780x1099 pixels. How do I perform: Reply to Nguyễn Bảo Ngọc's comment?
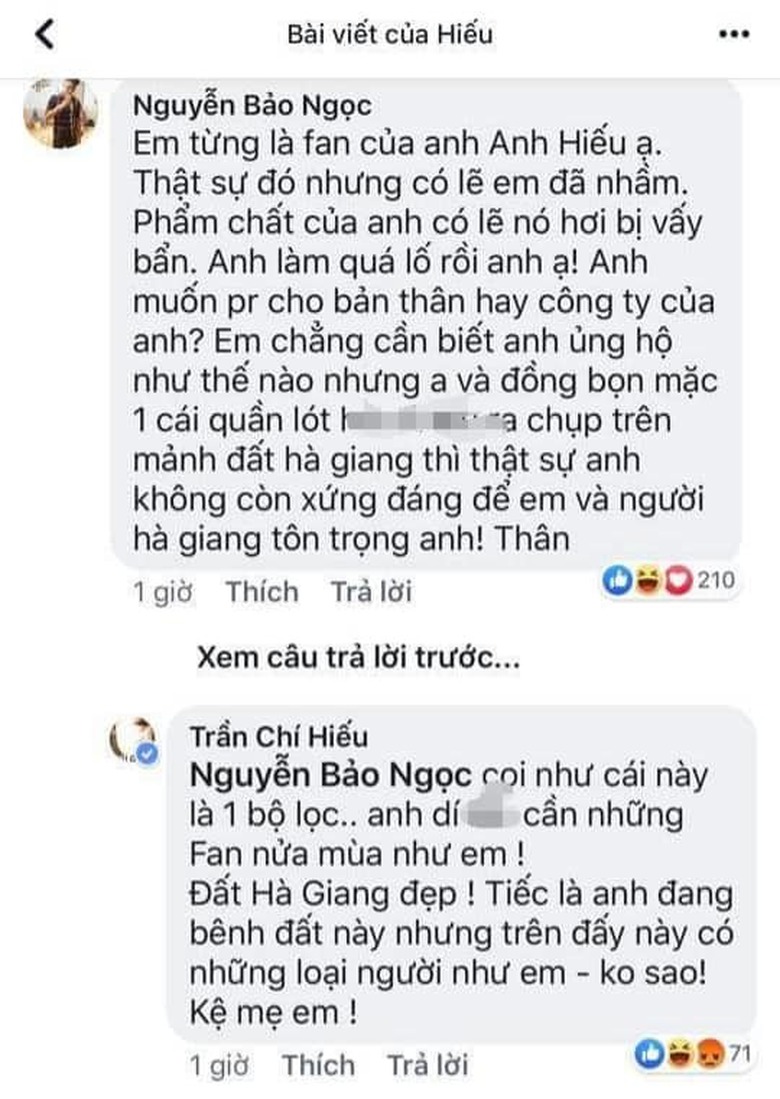(x=371, y=592)
